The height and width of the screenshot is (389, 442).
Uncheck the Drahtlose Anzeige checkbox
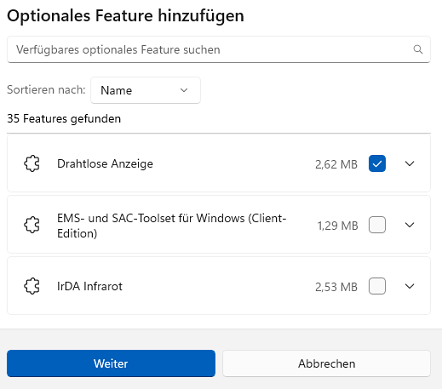pyautogui.click(x=377, y=164)
